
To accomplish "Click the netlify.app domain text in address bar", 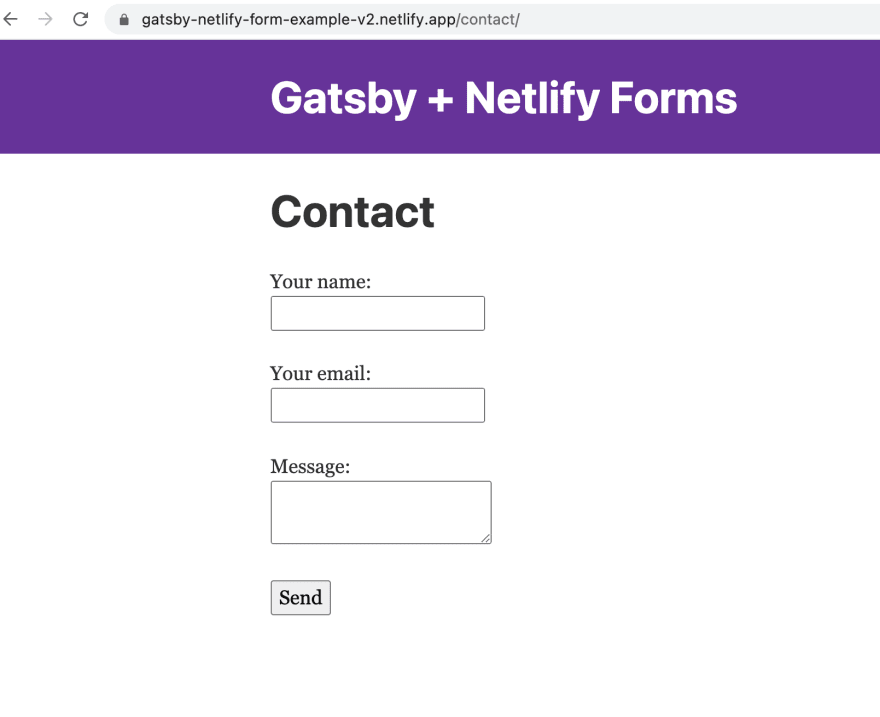I will pos(418,20).
